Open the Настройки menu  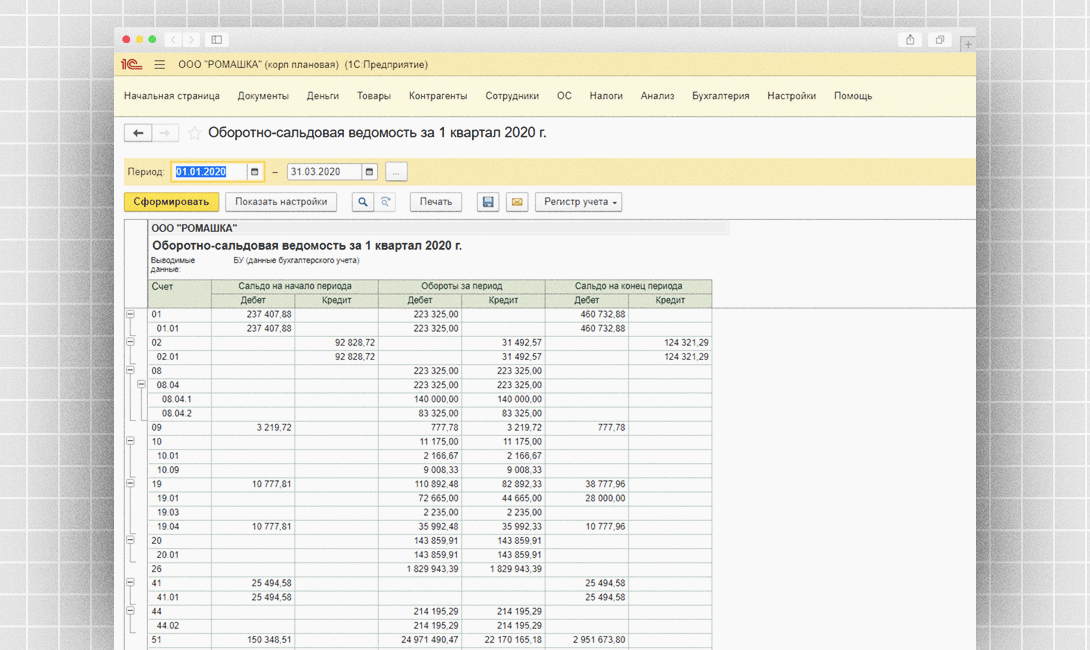pyautogui.click(x=792, y=96)
